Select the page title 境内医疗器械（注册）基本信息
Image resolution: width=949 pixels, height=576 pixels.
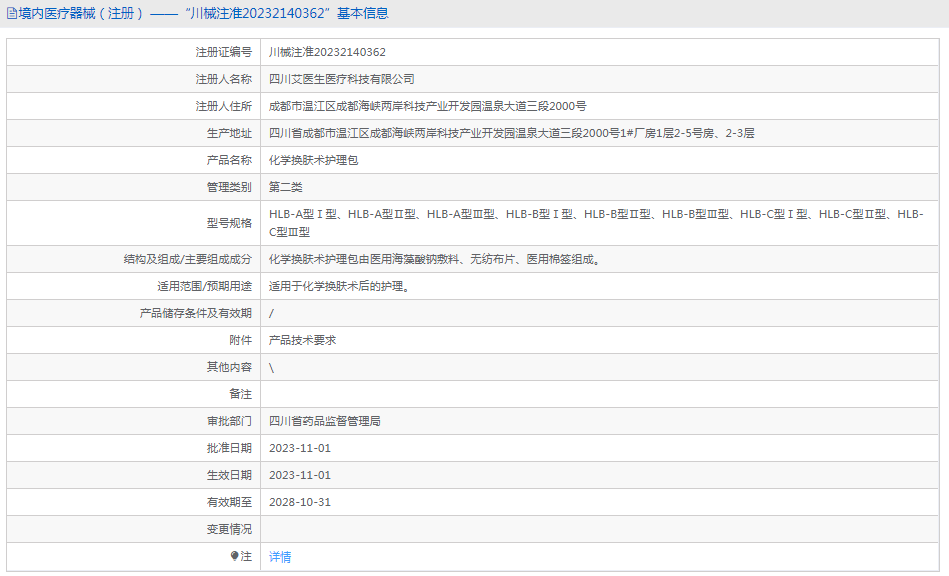click(203, 13)
